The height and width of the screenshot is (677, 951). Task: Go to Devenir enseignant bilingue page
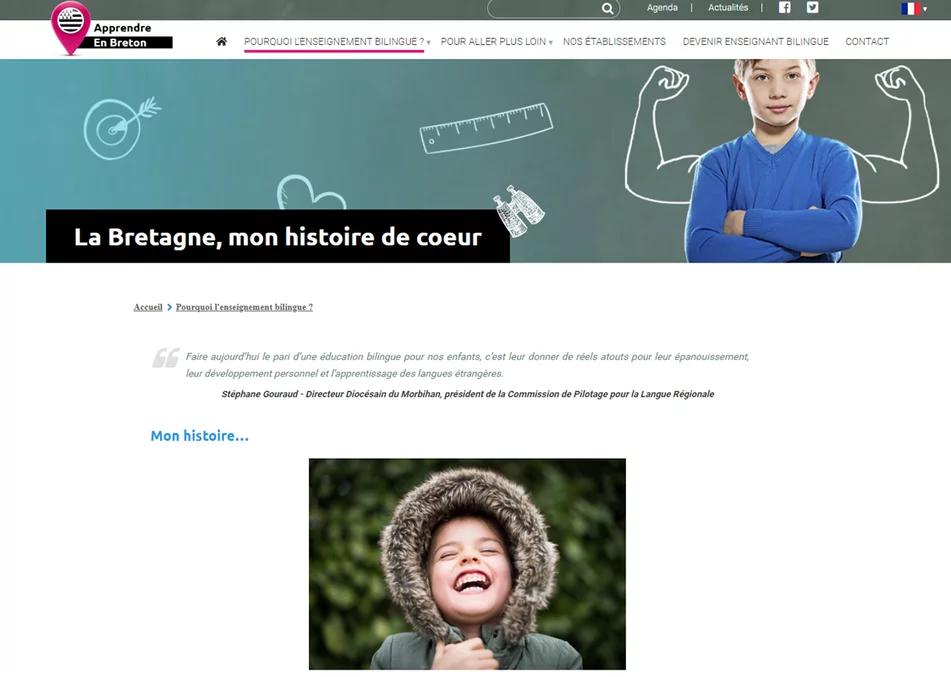click(x=755, y=42)
